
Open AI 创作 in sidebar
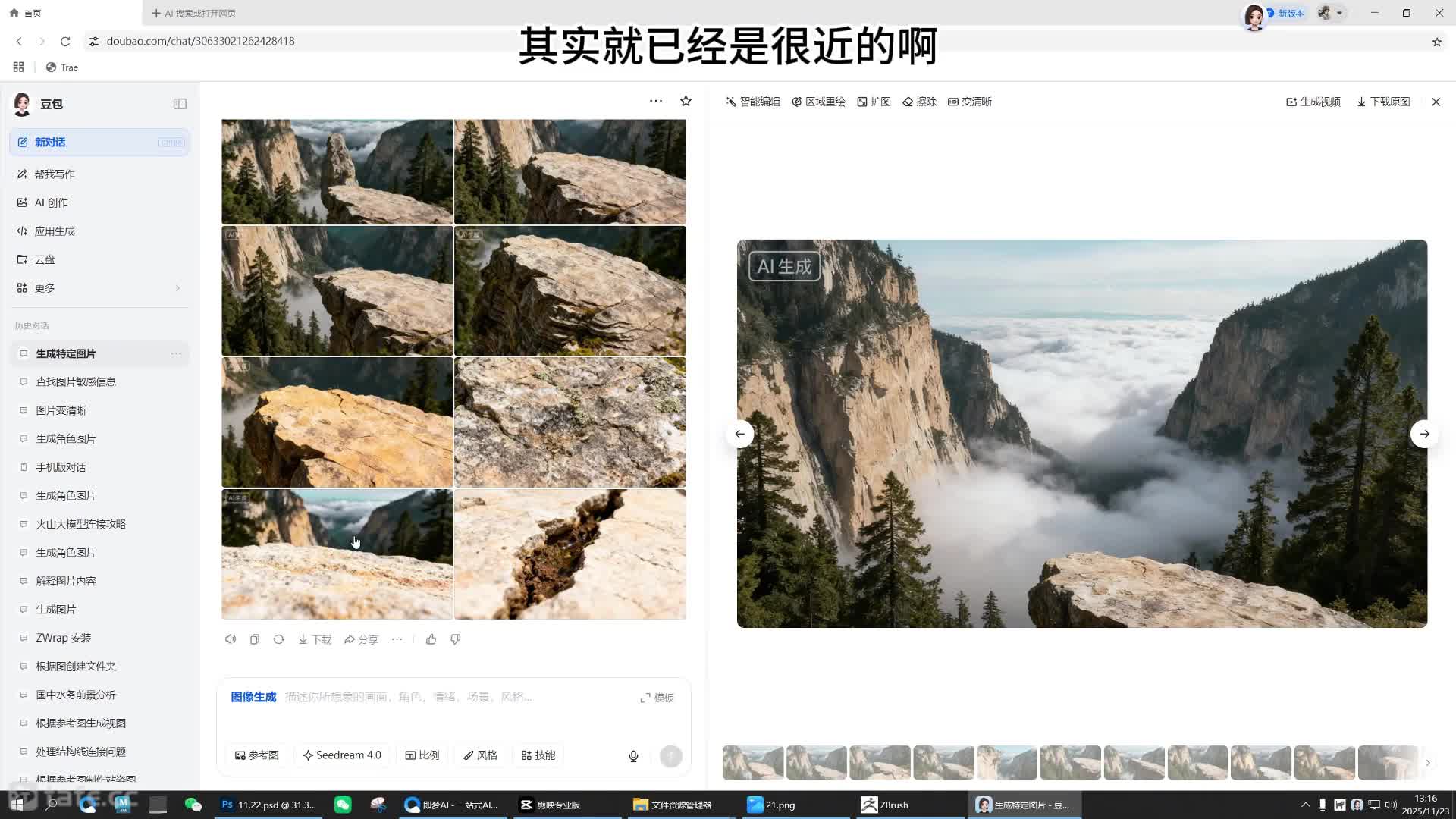[51, 202]
